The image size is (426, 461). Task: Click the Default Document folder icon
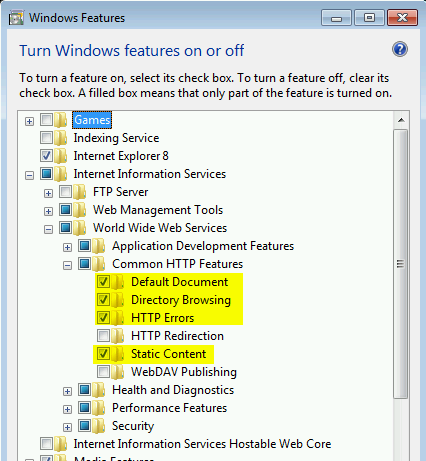click(118, 282)
